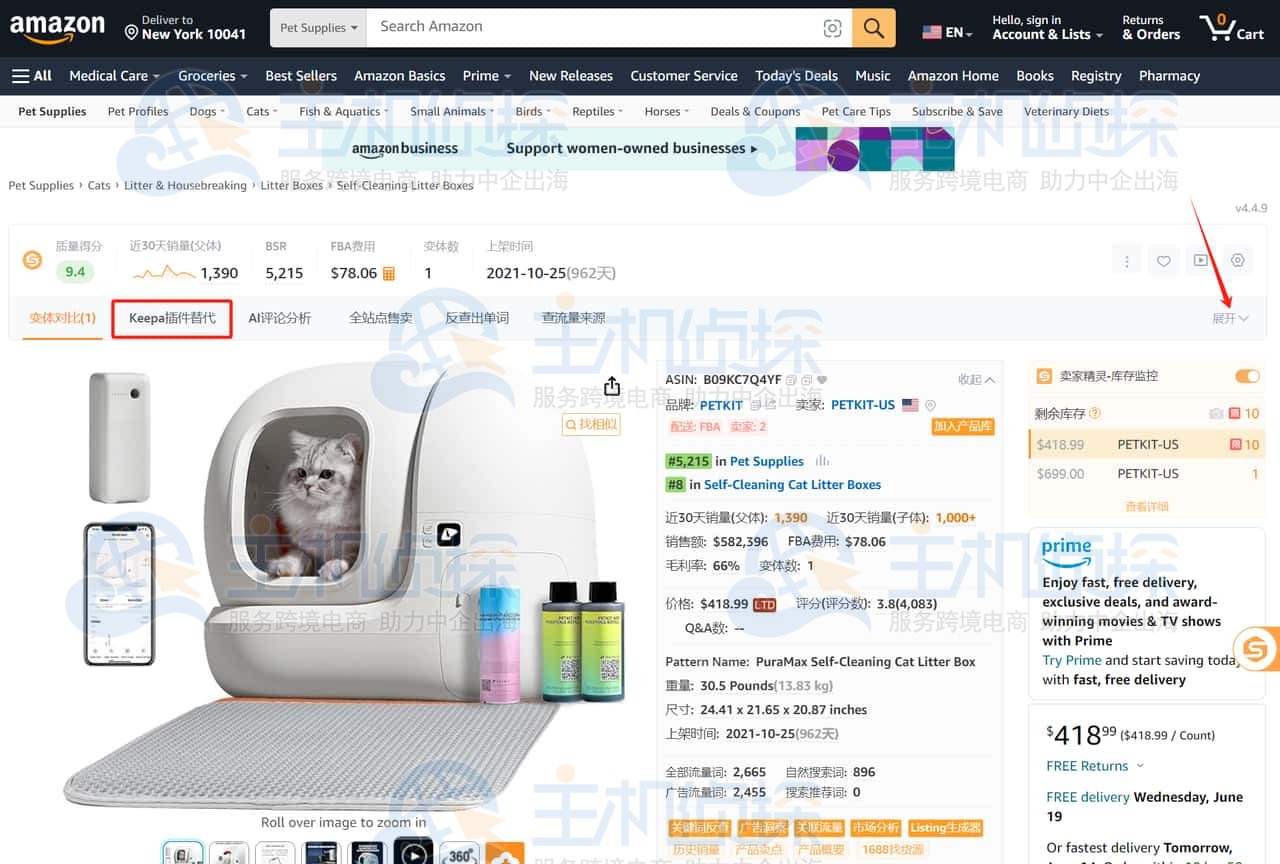Click the share icon above product image

pos(612,387)
